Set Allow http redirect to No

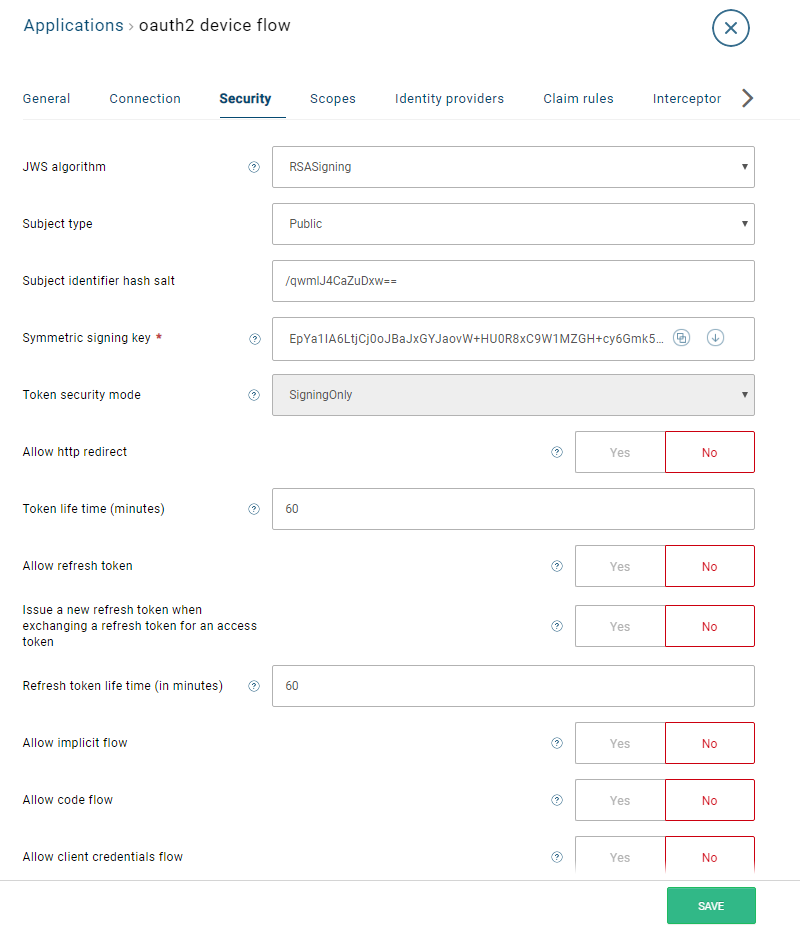tap(710, 452)
